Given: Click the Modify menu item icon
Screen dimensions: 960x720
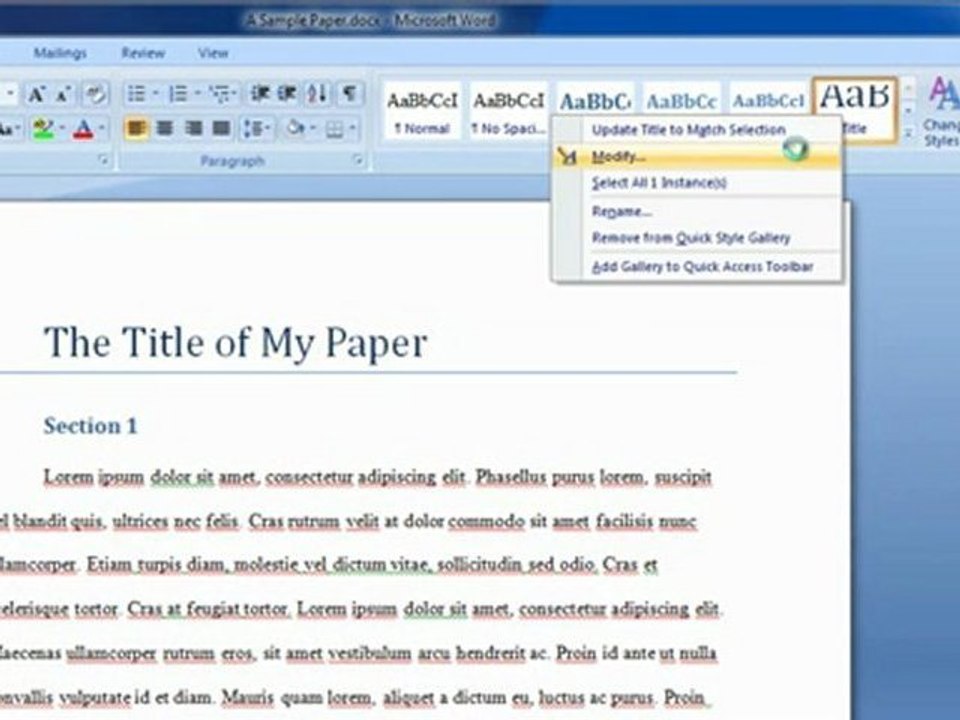Looking at the screenshot, I should point(568,157).
